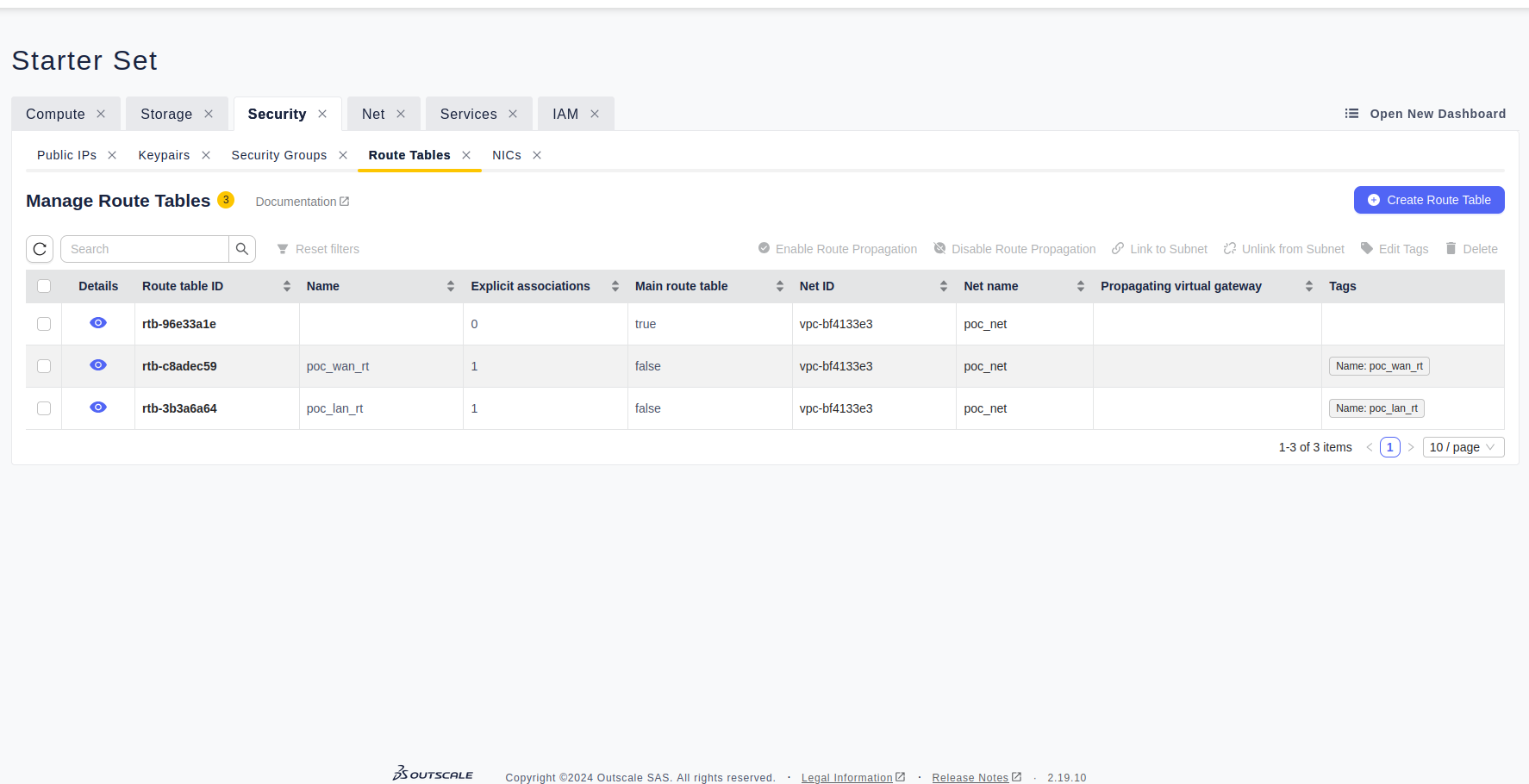Viewport: 1529px width, 784px height.
Task: Close the Keypairs sub-tab
Action: point(206,155)
